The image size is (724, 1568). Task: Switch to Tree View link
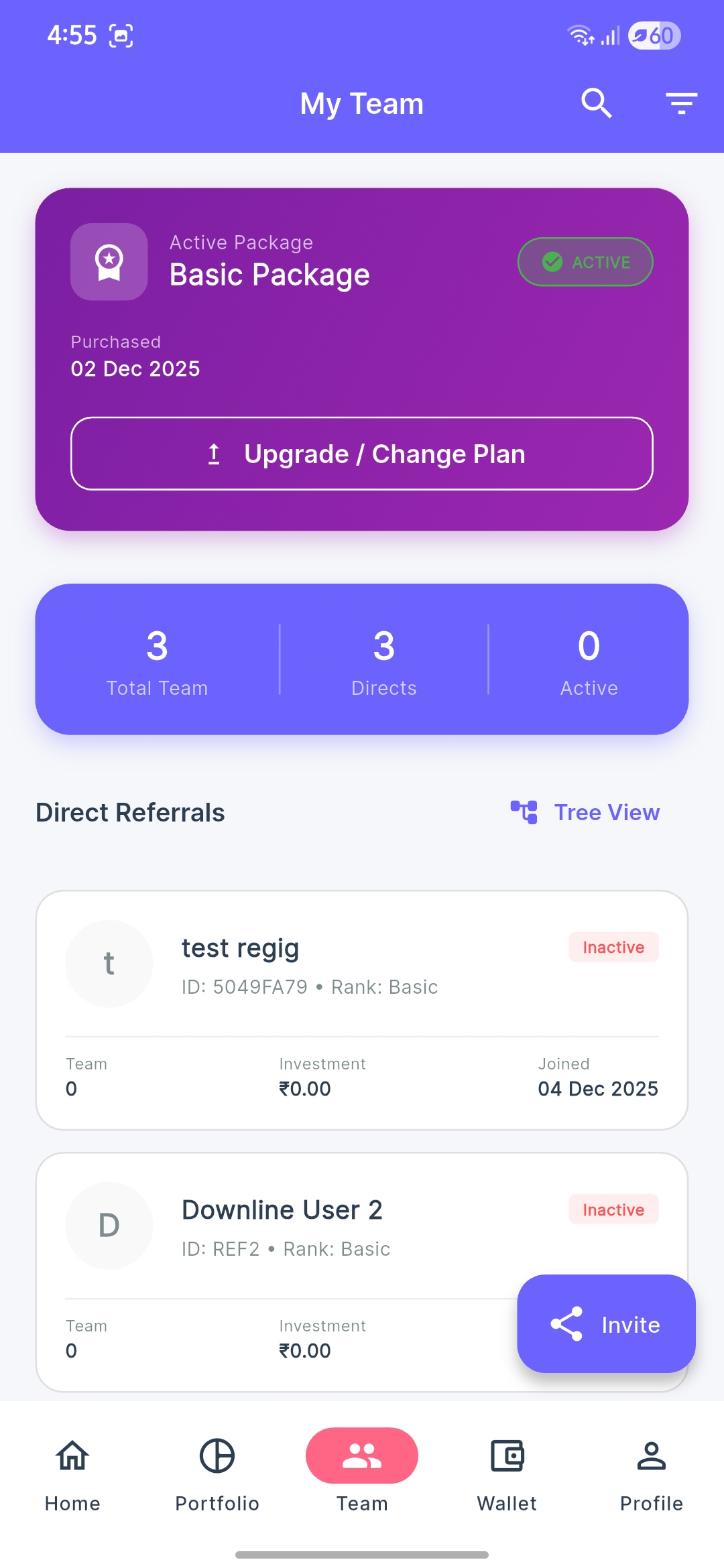click(x=607, y=812)
